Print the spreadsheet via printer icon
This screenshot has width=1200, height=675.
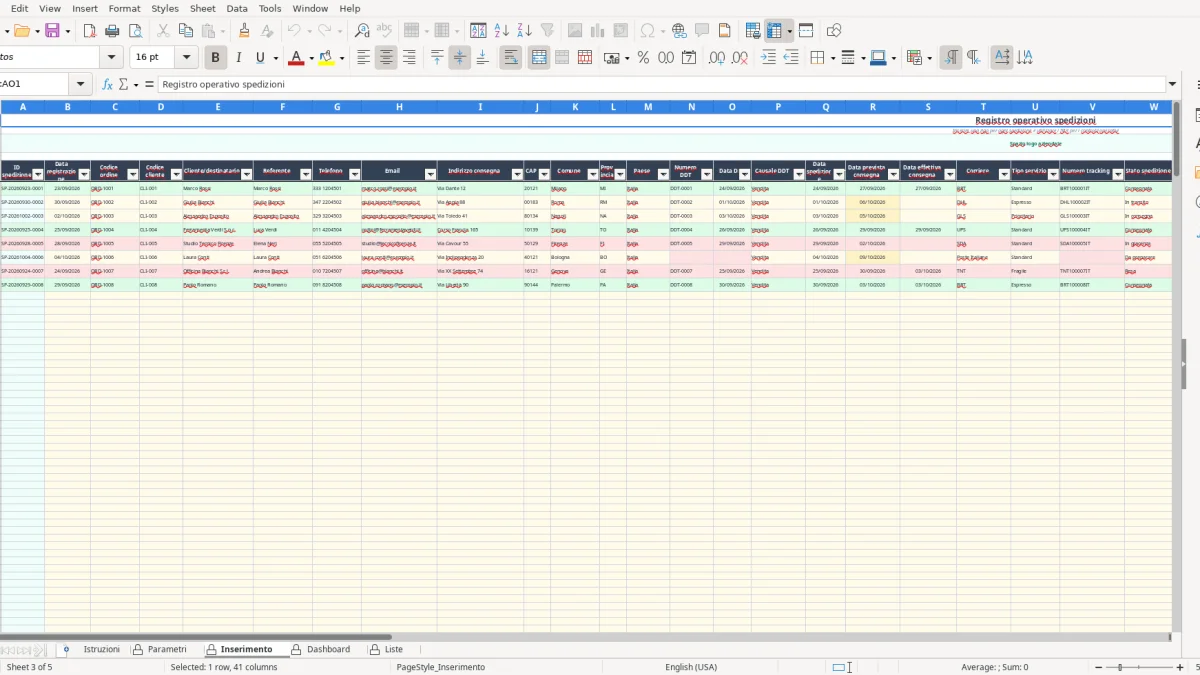[x=113, y=31]
